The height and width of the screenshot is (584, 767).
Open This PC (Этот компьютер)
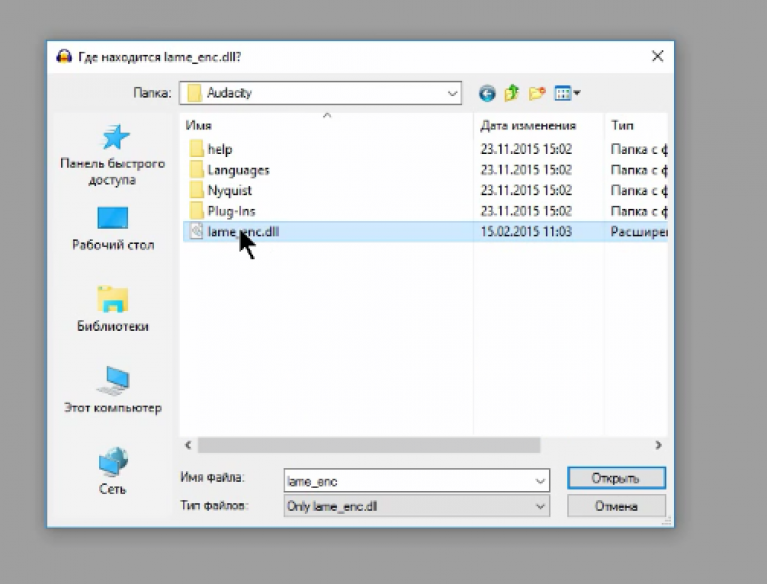113,390
